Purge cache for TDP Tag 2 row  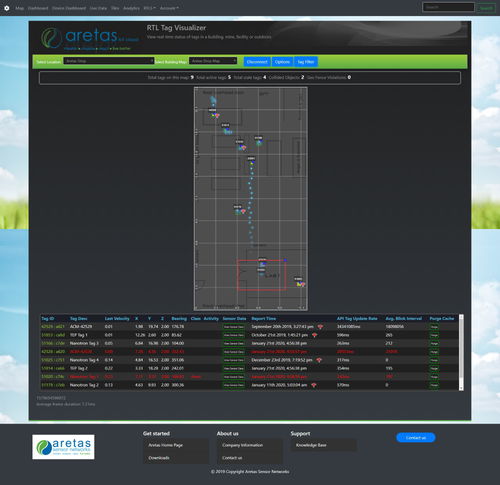click(x=434, y=368)
